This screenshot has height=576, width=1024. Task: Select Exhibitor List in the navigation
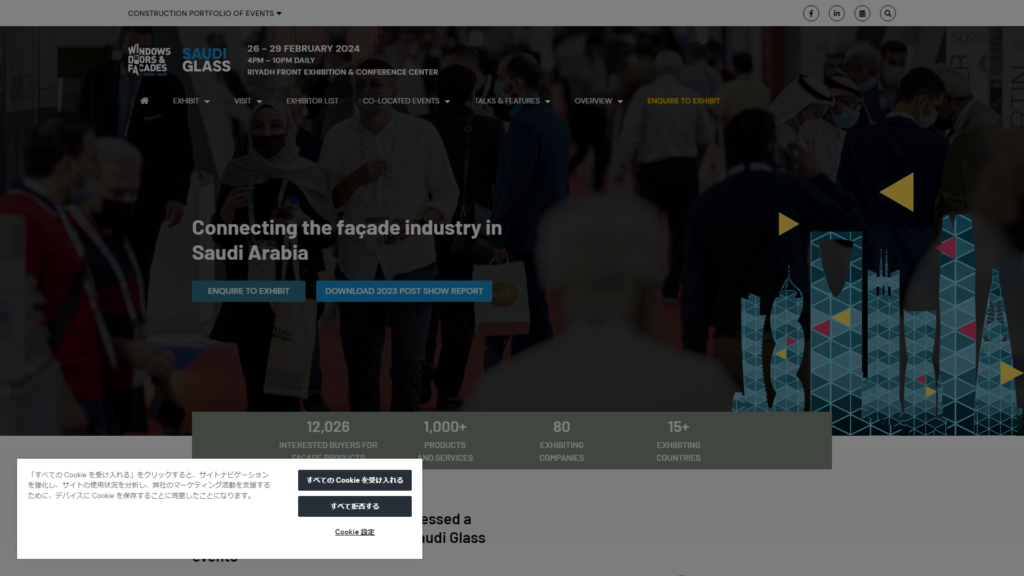[312, 101]
